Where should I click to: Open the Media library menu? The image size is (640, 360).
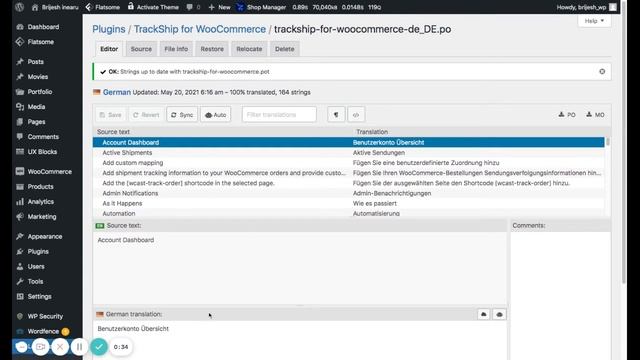36,107
